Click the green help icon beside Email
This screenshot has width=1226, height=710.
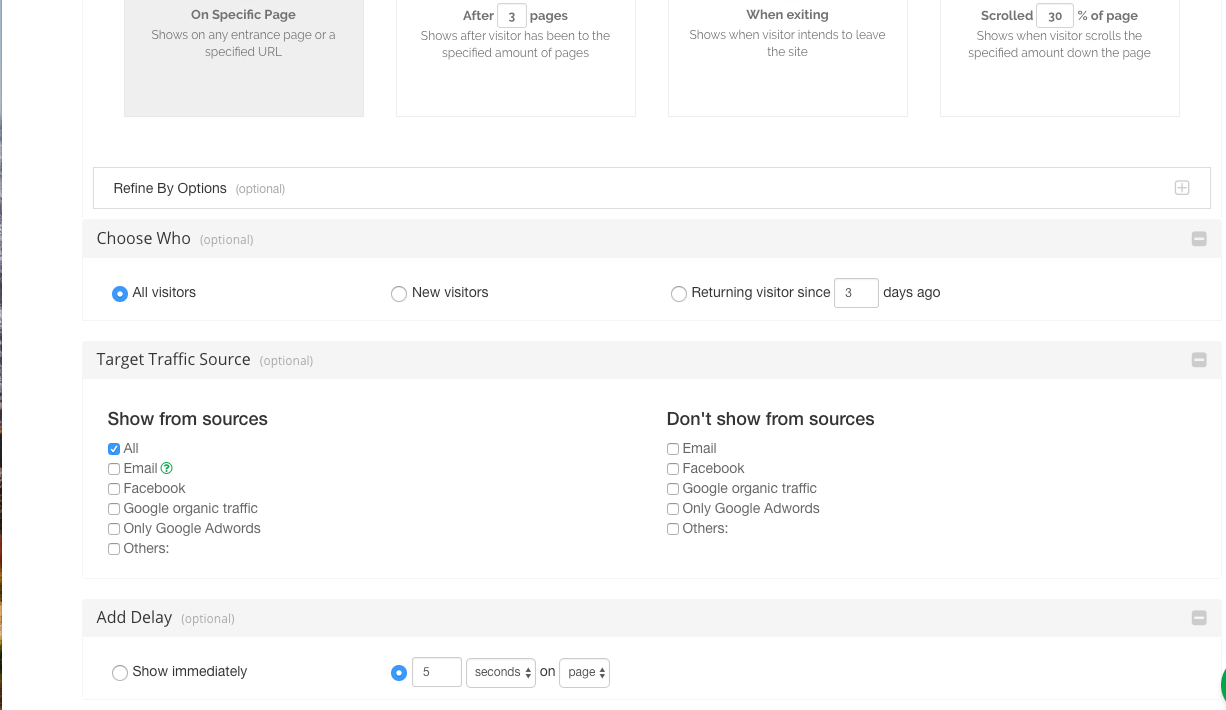(x=167, y=468)
